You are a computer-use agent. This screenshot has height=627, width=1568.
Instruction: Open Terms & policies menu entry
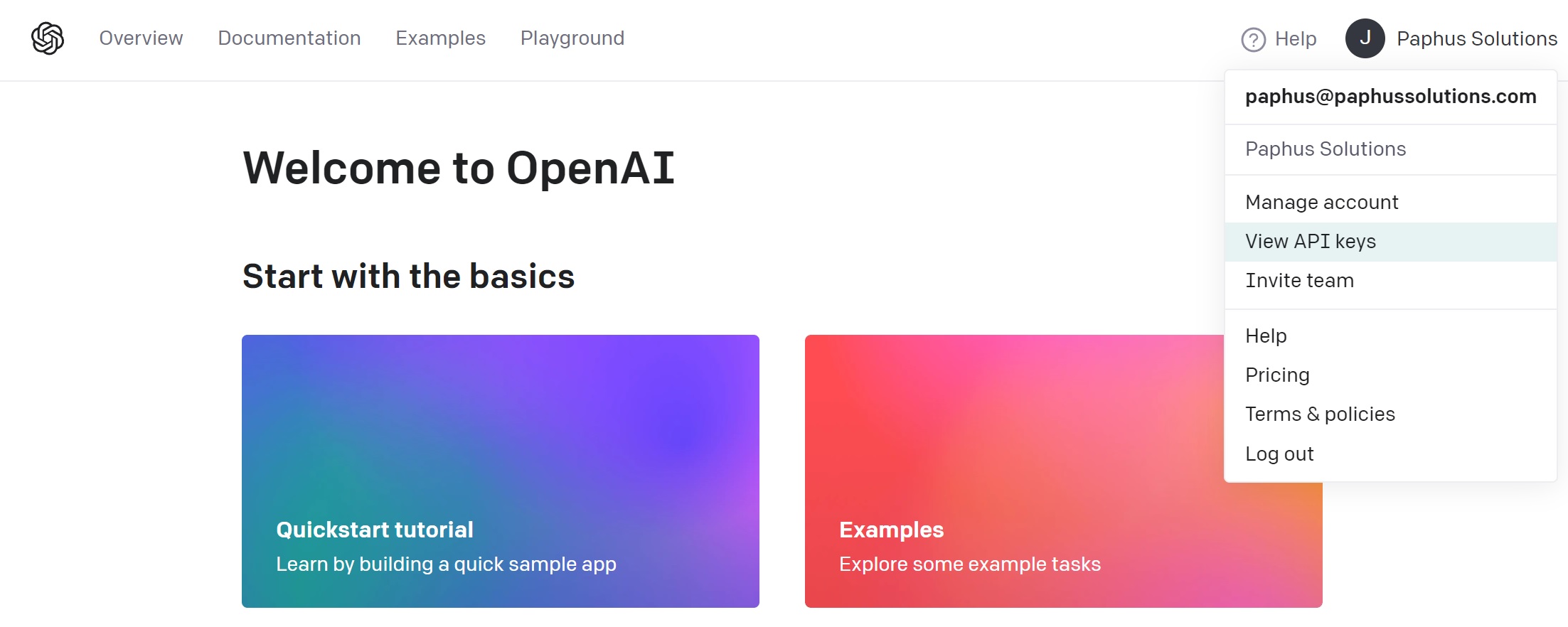1391,414
